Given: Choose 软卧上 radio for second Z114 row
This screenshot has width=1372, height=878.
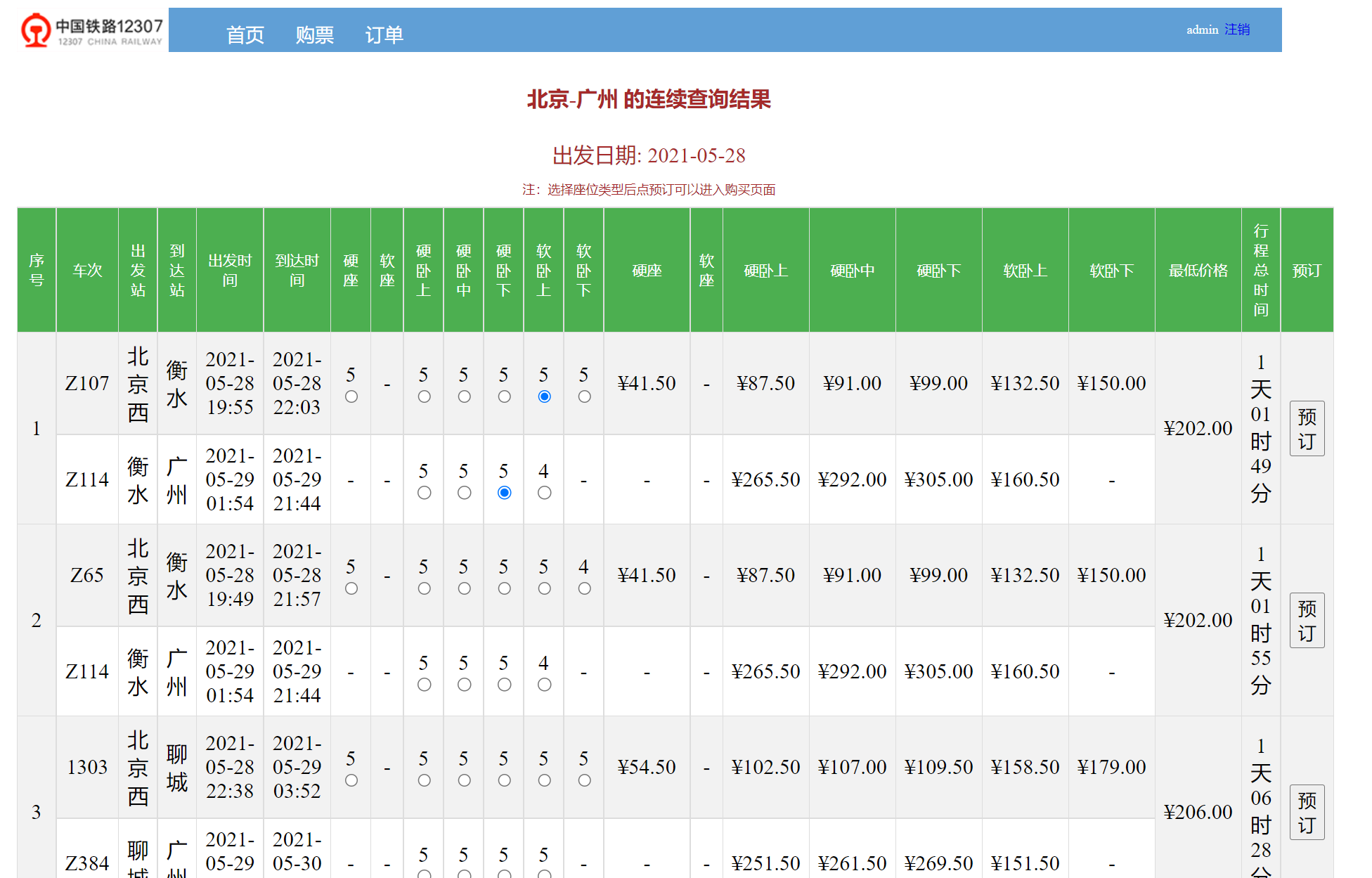Looking at the screenshot, I should pos(544,685).
